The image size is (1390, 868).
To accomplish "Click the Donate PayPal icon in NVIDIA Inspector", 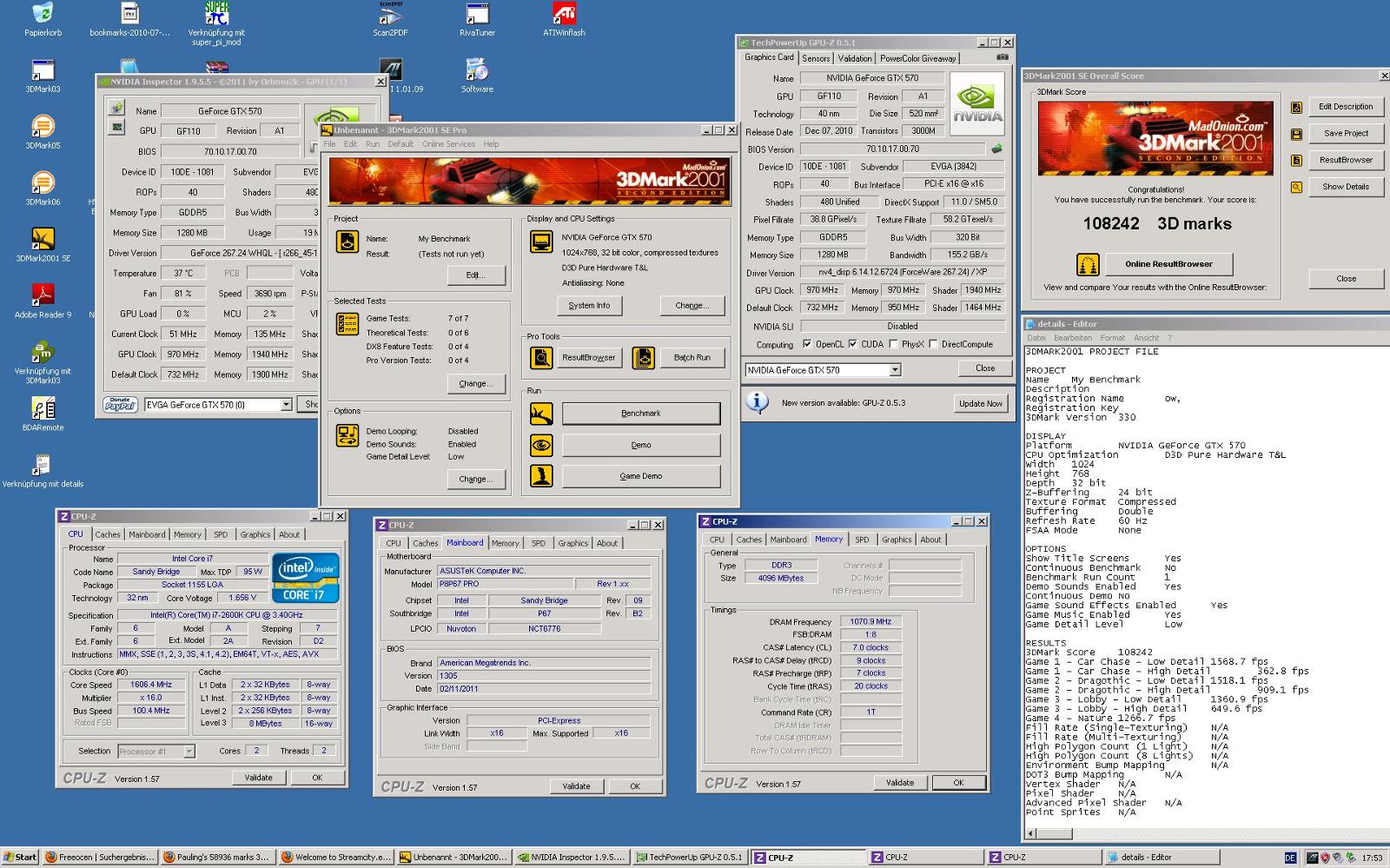I will 121,404.
